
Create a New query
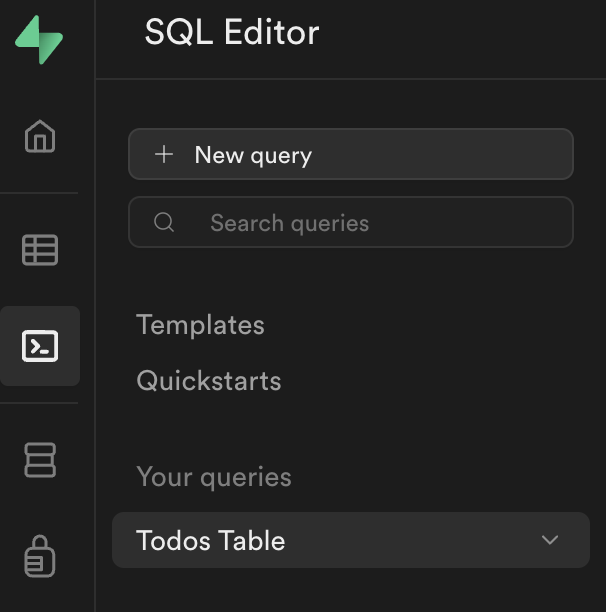click(x=350, y=155)
